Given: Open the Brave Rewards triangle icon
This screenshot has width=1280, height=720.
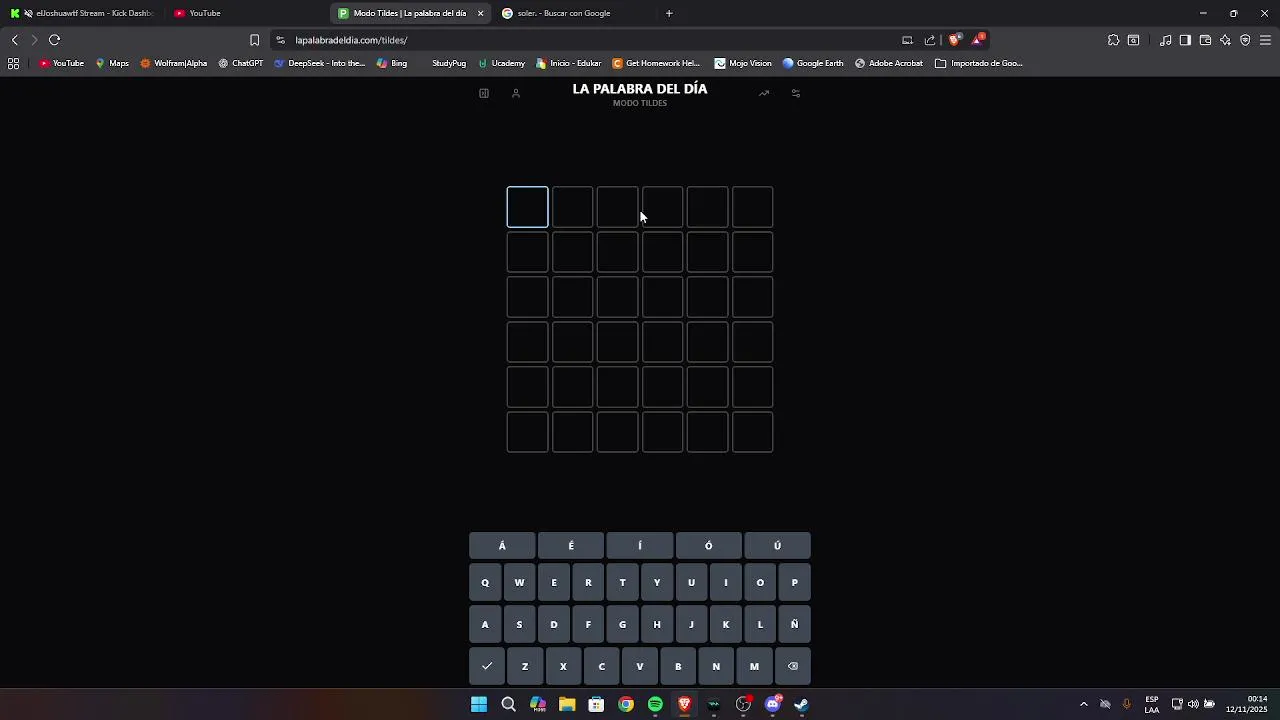Looking at the screenshot, I should [x=978, y=40].
